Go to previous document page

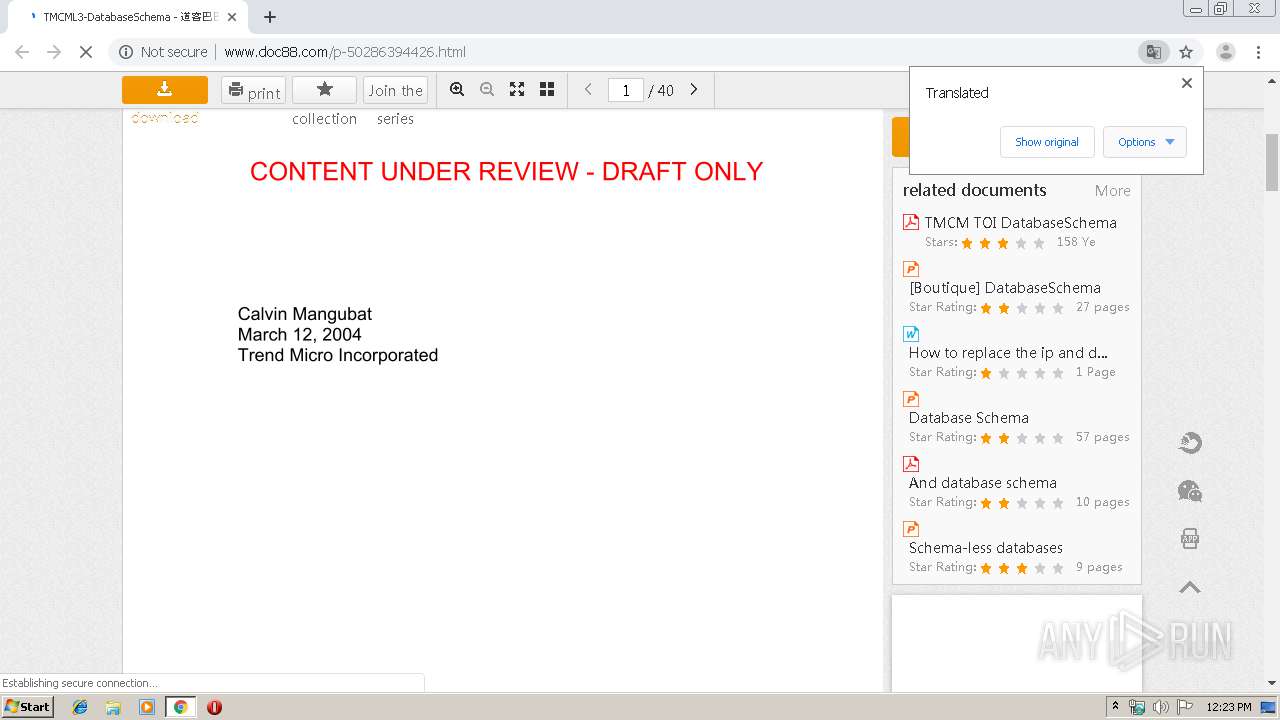[588, 89]
